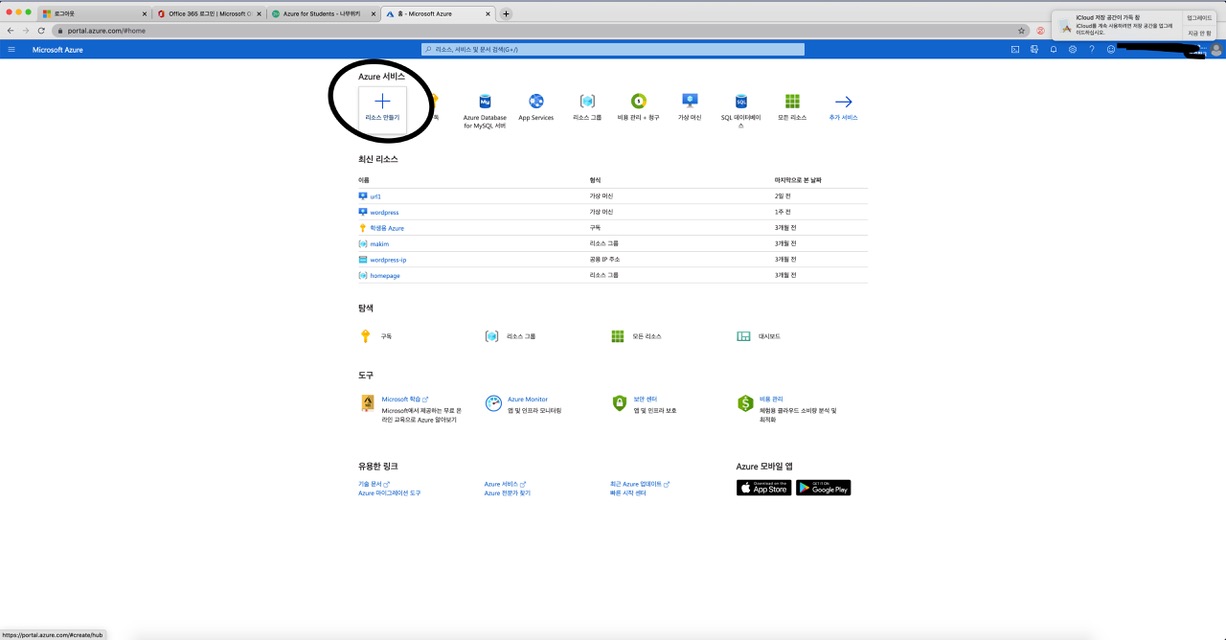Open directory and subscription filter icon
1226x640 pixels.
(1034, 49)
